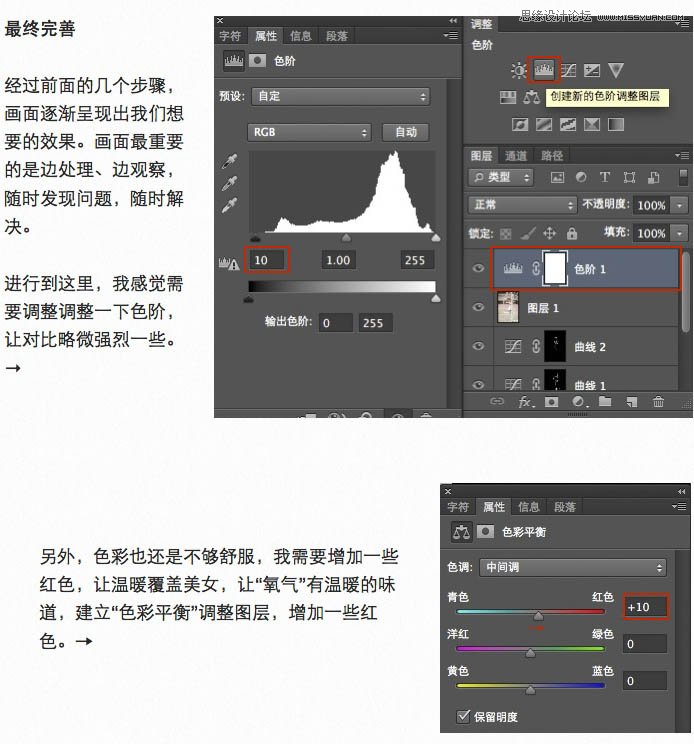
Task: Switch to the 信息 tab in Levels panel
Action: pos(301,36)
